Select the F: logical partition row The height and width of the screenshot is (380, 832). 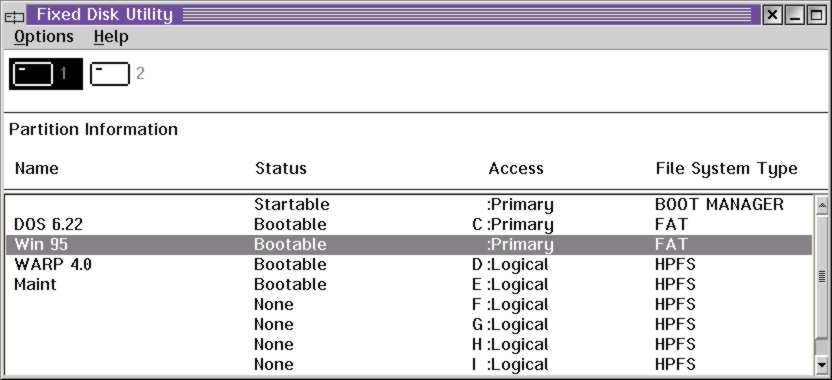point(409,305)
